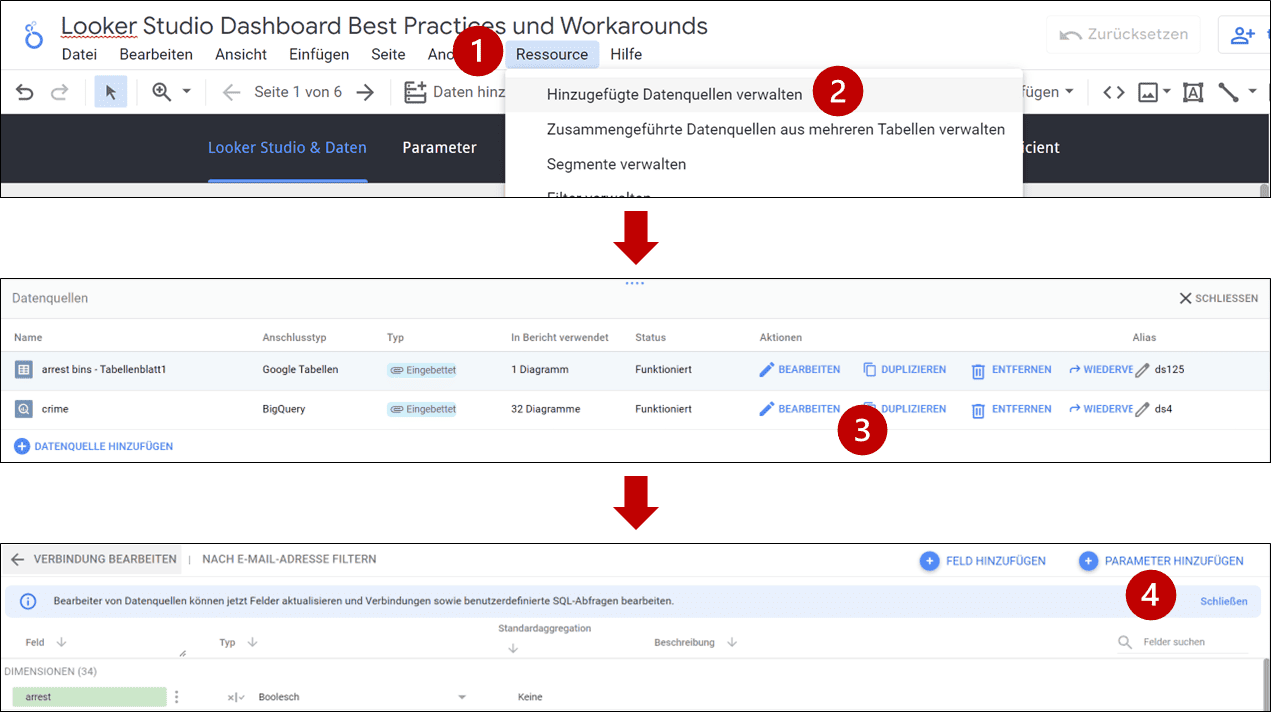The width and height of the screenshot is (1271, 712).
Task: Open the Einfügen menu
Action: coord(319,54)
